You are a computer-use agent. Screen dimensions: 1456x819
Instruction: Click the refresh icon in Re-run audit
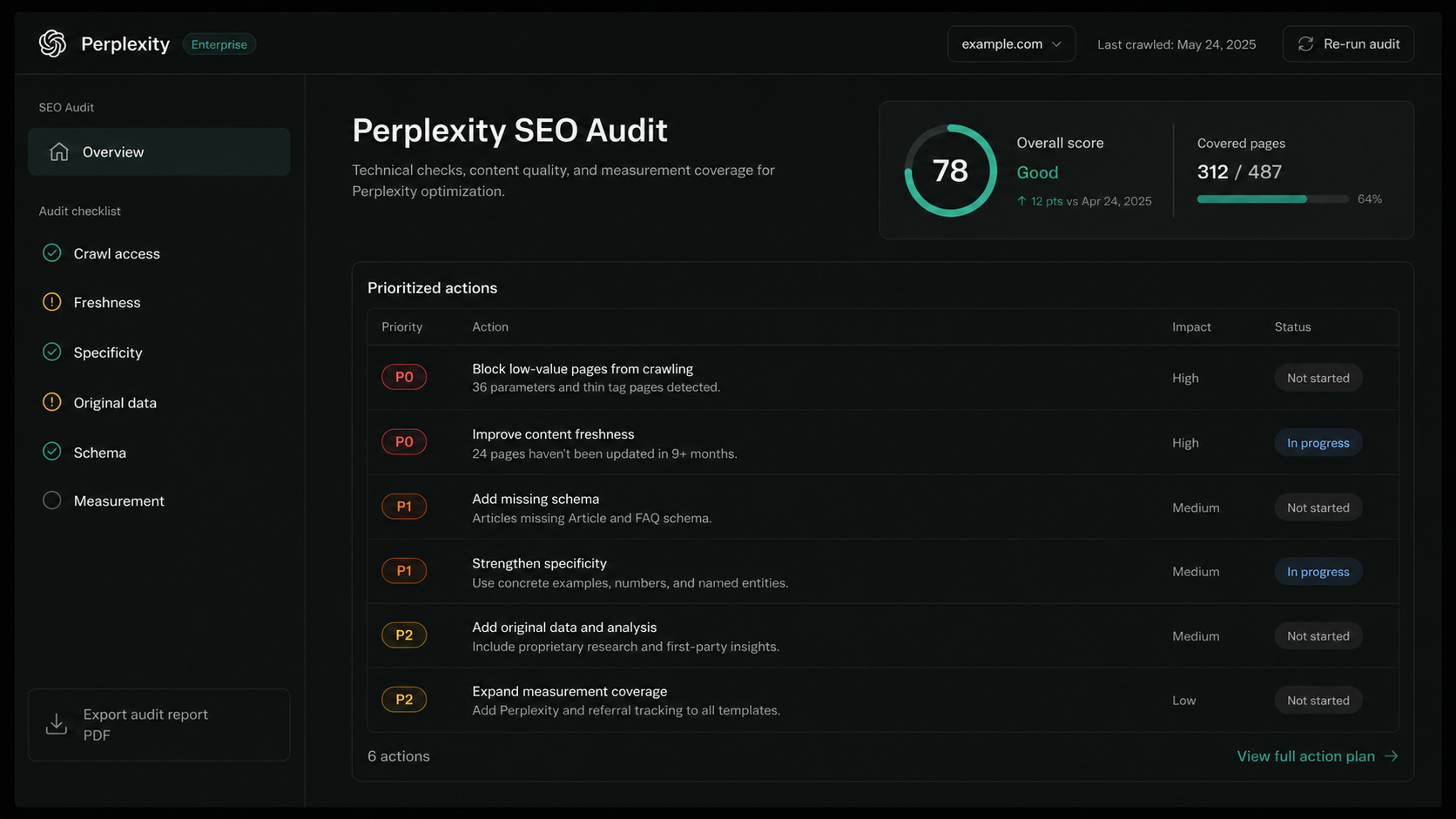[1305, 44]
